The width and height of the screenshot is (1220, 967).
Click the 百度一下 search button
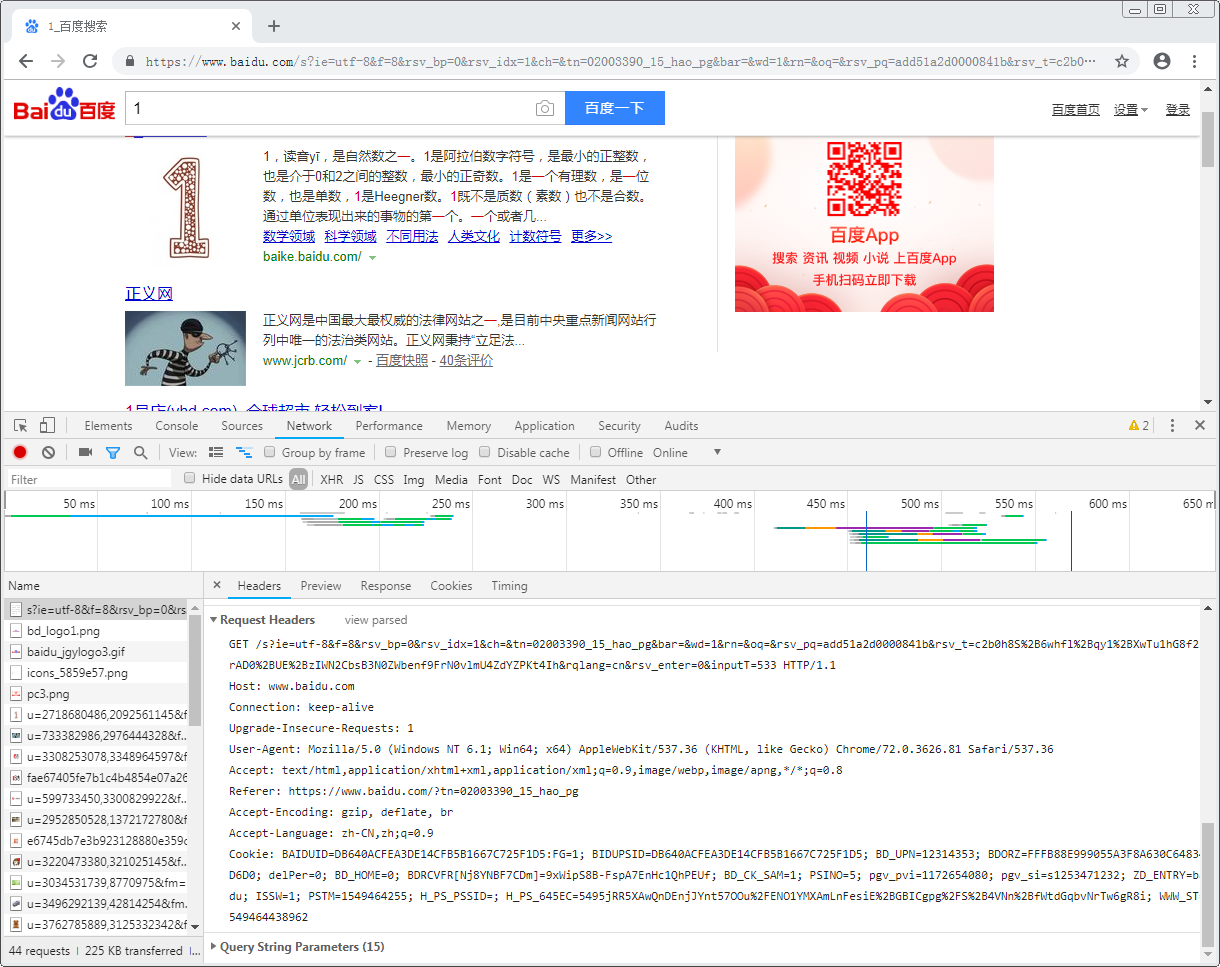pyautogui.click(x=614, y=107)
